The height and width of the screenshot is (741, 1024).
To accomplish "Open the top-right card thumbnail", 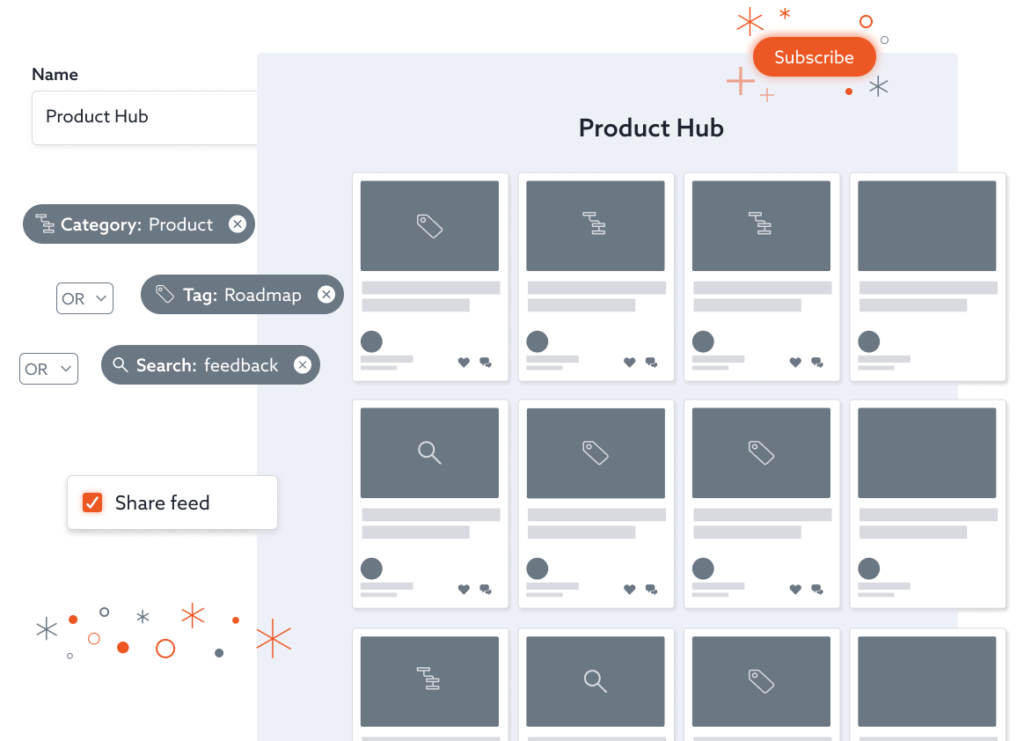I will (927, 226).
